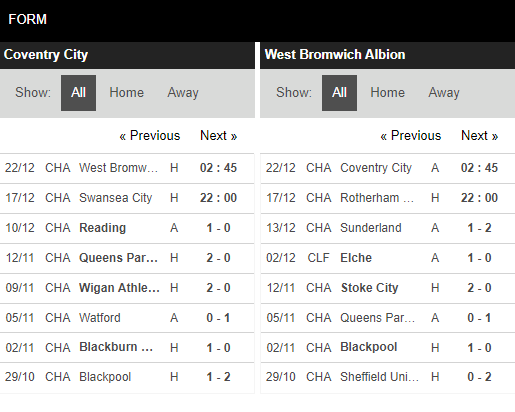
Task: Show Coventry City Home matches only
Action: coord(127,93)
